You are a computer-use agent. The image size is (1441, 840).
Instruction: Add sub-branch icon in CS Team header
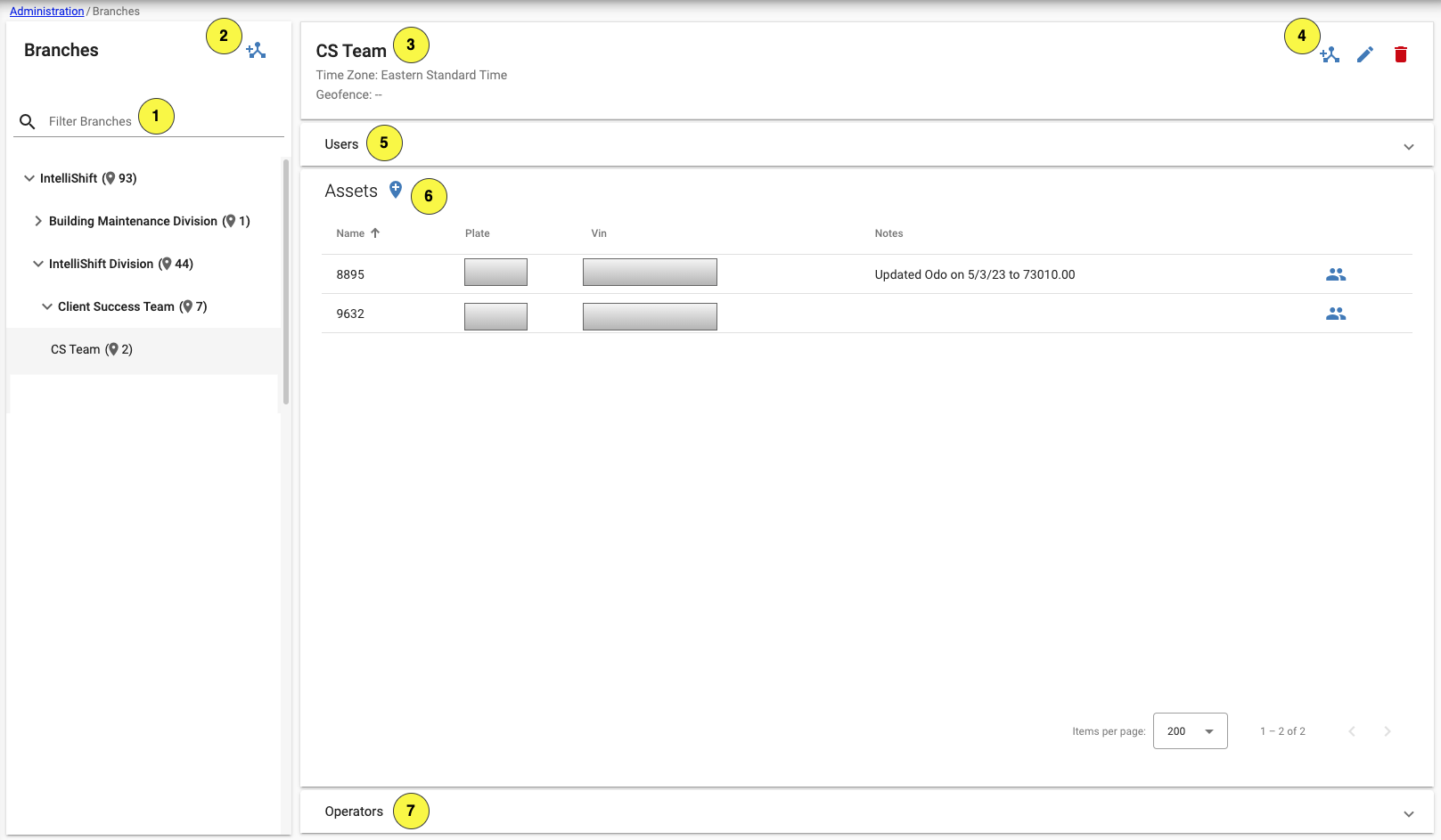pos(1330,55)
